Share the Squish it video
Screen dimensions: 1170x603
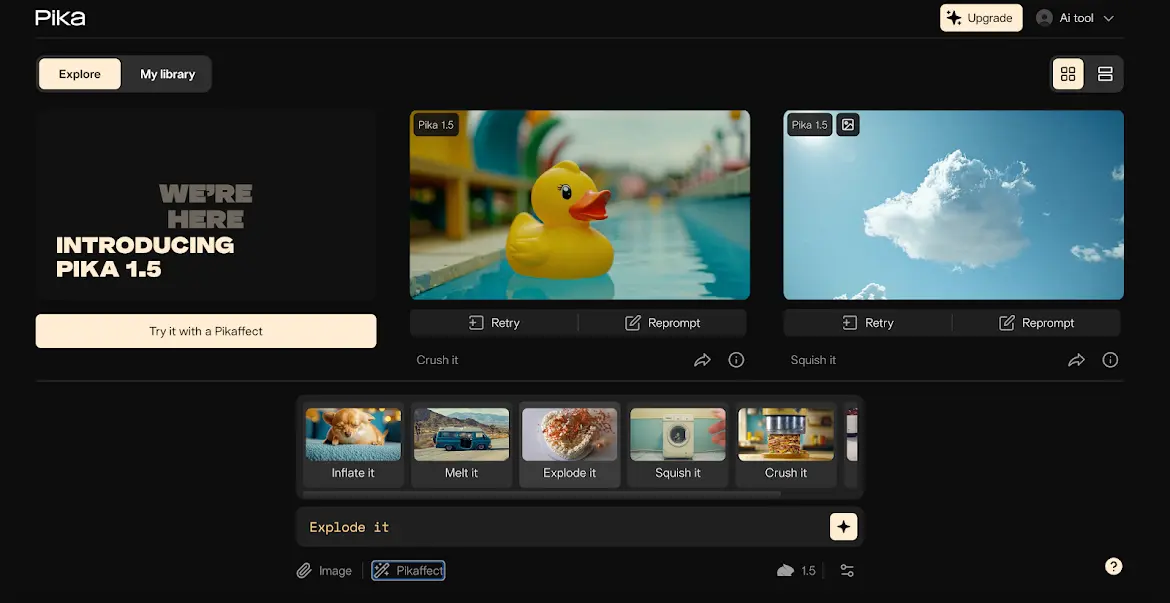tap(1076, 360)
